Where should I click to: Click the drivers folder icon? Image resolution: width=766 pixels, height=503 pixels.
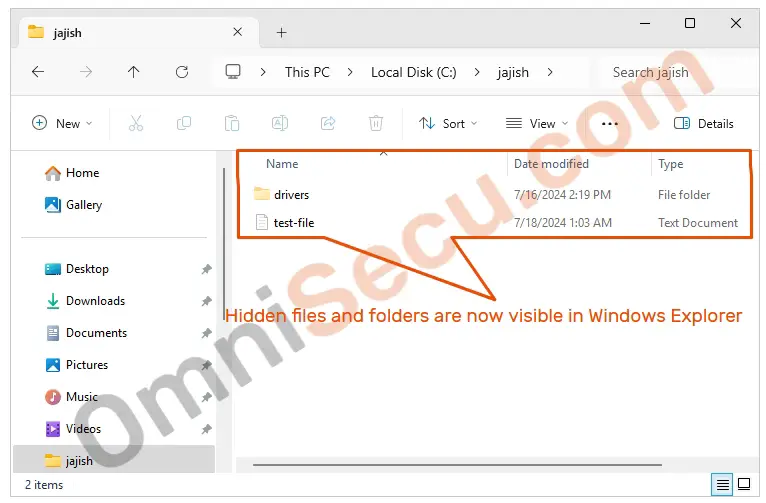tap(261, 194)
